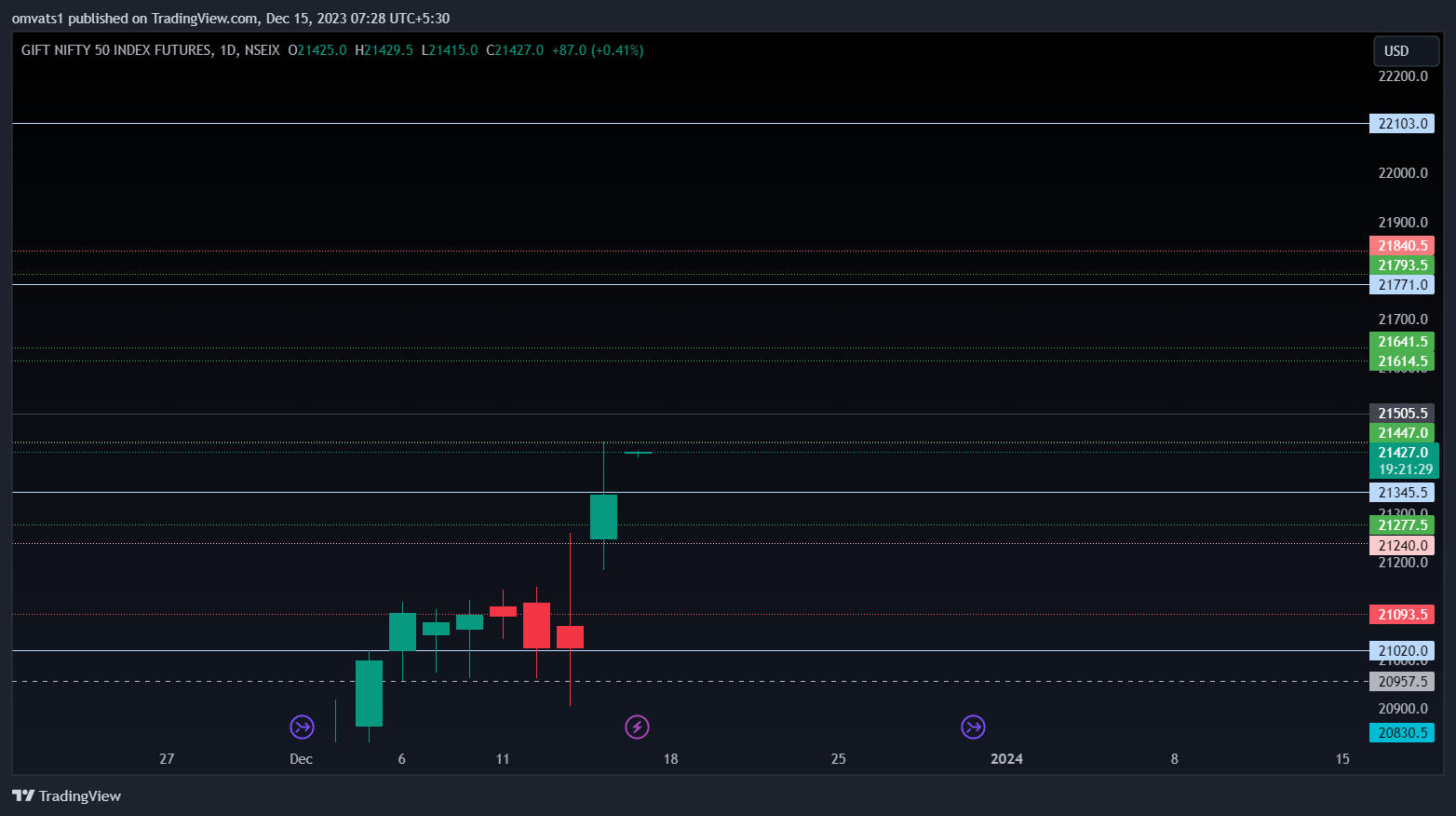
Task: Select the red 21840.5 price label
Action: pyautogui.click(x=1401, y=246)
